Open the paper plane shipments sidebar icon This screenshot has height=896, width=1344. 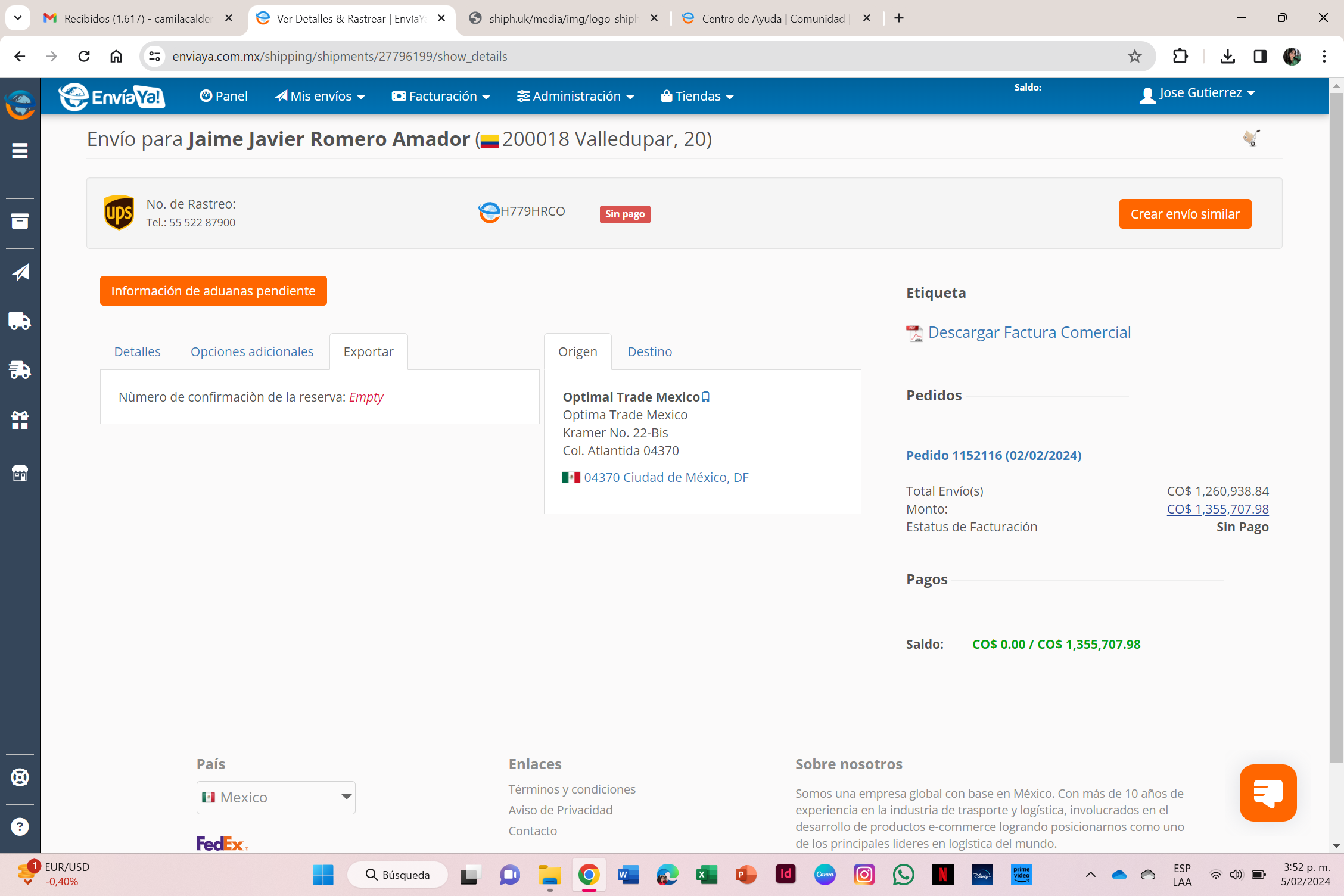pos(20,273)
